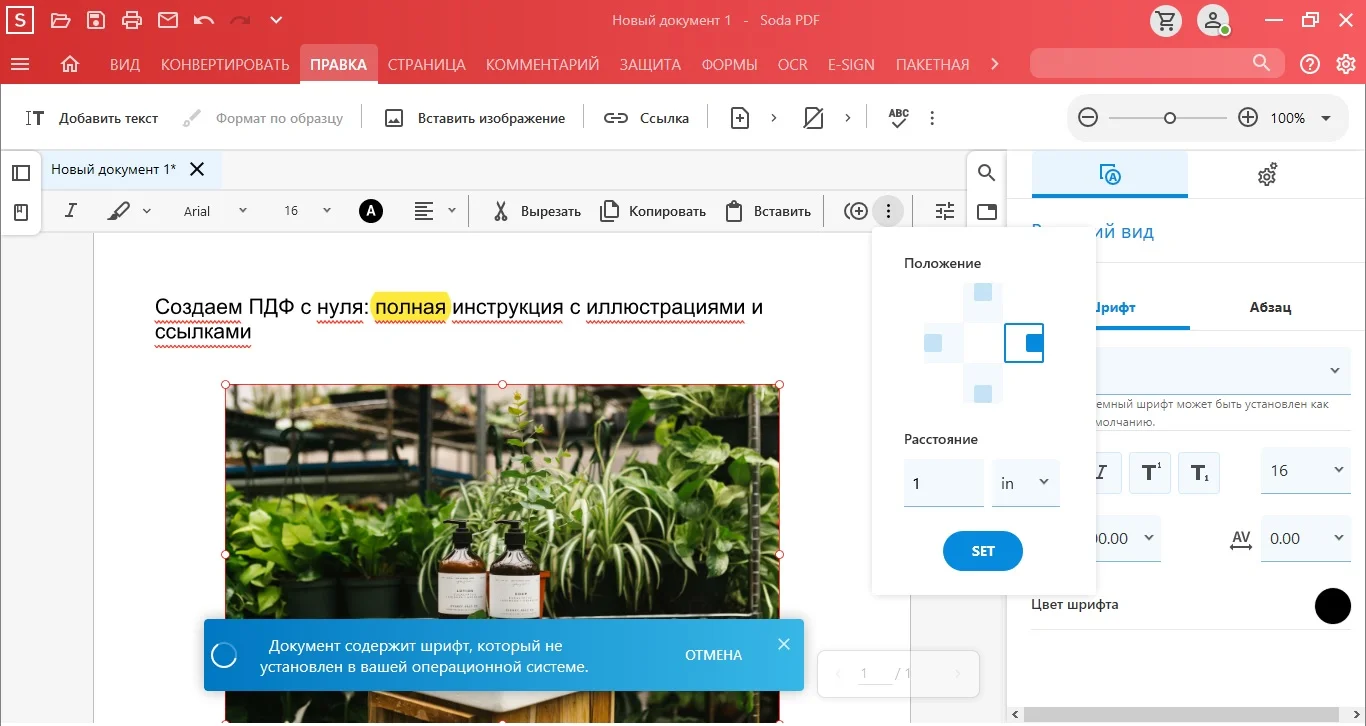Image resolution: width=1366 pixels, height=726 pixels.
Task: Click the add page icon
Action: (x=740, y=118)
